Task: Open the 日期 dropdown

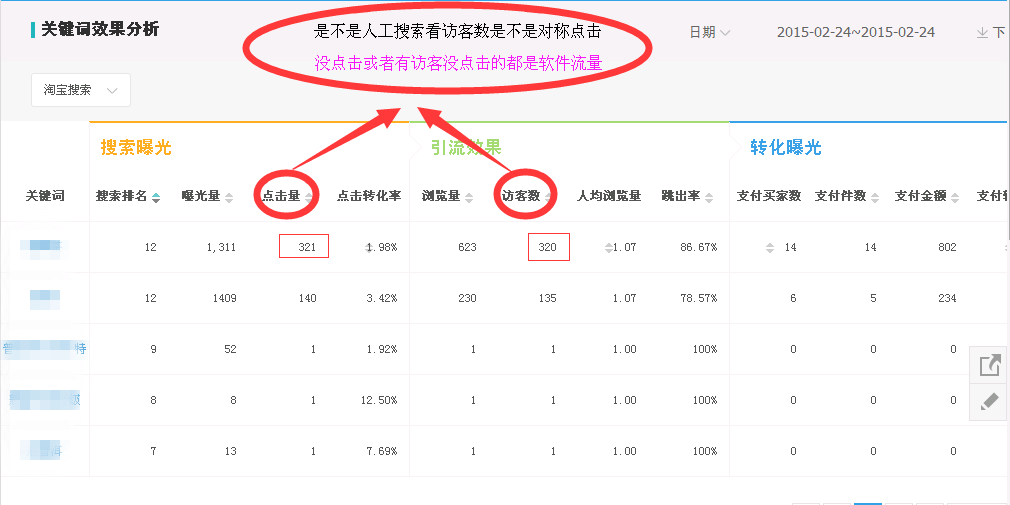Action: pyautogui.click(x=709, y=32)
